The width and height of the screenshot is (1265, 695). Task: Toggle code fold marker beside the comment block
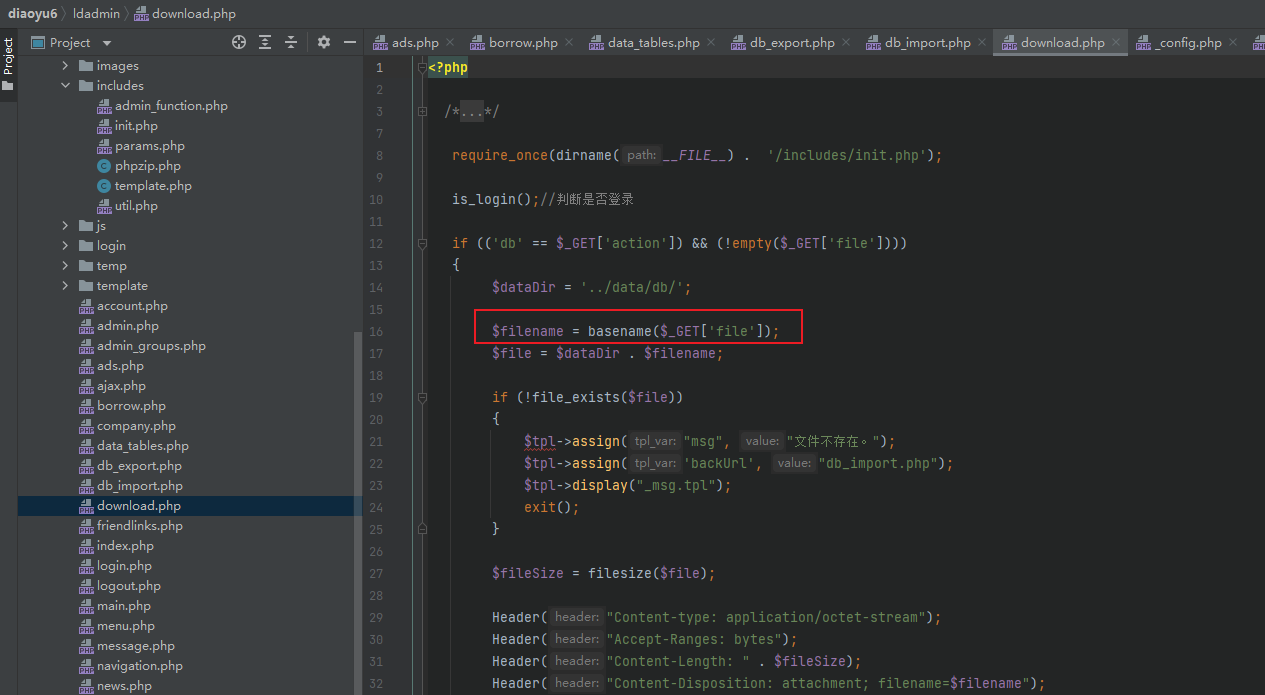423,111
